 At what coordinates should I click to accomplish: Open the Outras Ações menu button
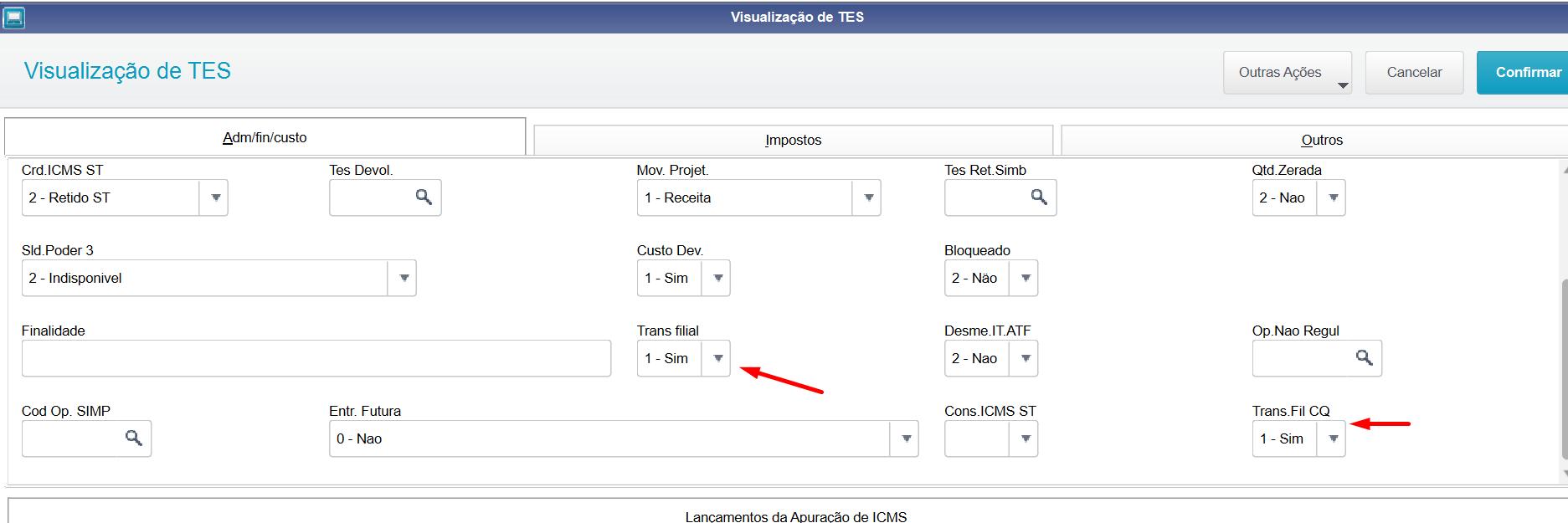tap(1288, 73)
